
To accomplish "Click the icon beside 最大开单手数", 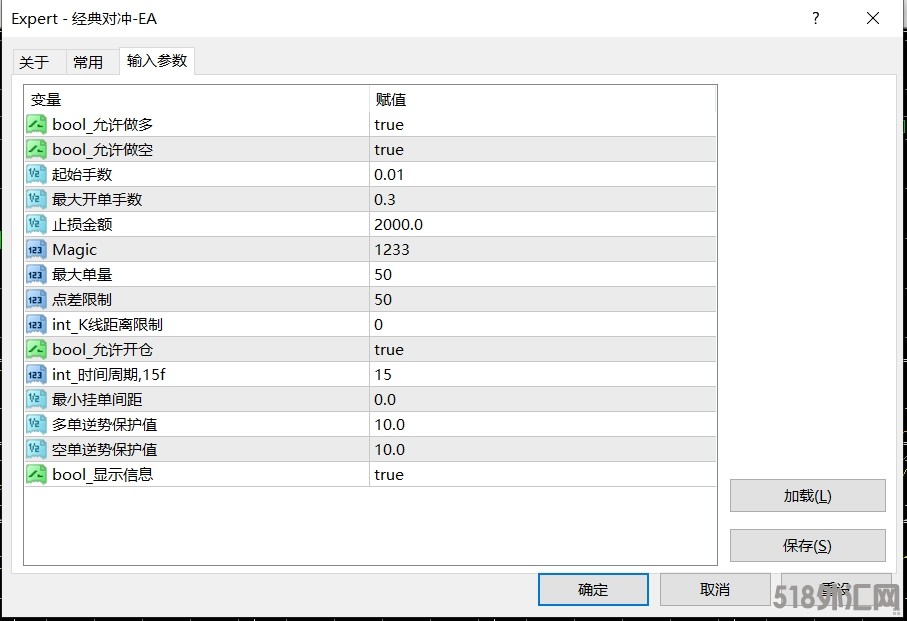I will click(36, 199).
